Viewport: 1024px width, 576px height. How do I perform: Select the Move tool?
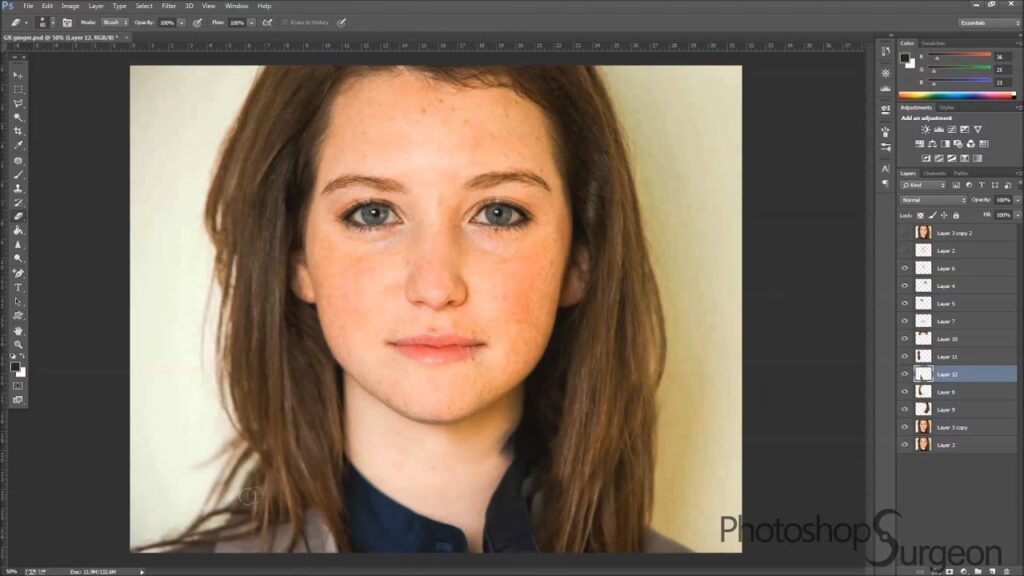click(18, 76)
